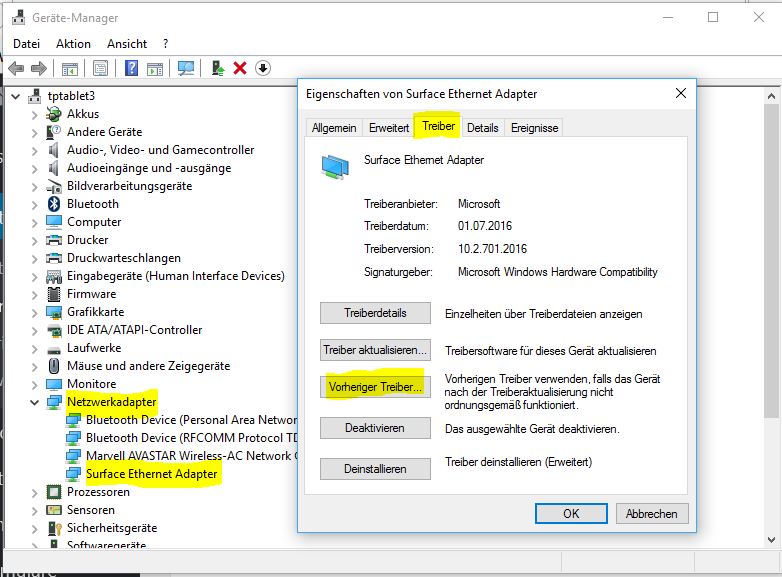The image size is (782, 577).
Task: Click the Laufwerke drive icon
Action: [x=53, y=349]
